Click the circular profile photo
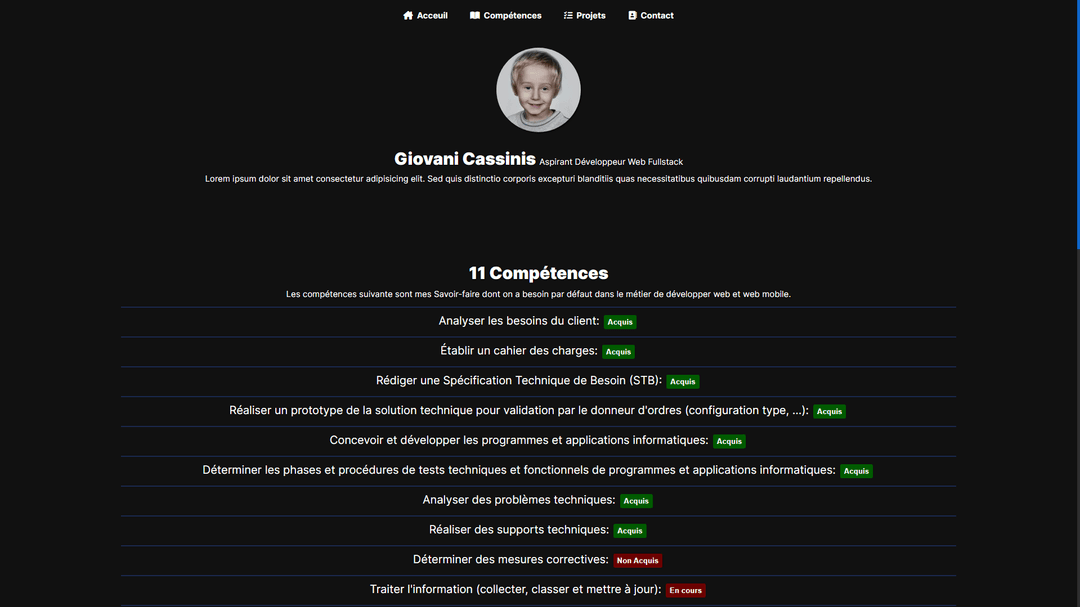This screenshot has height=607, width=1080. pyautogui.click(x=538, y=90)
